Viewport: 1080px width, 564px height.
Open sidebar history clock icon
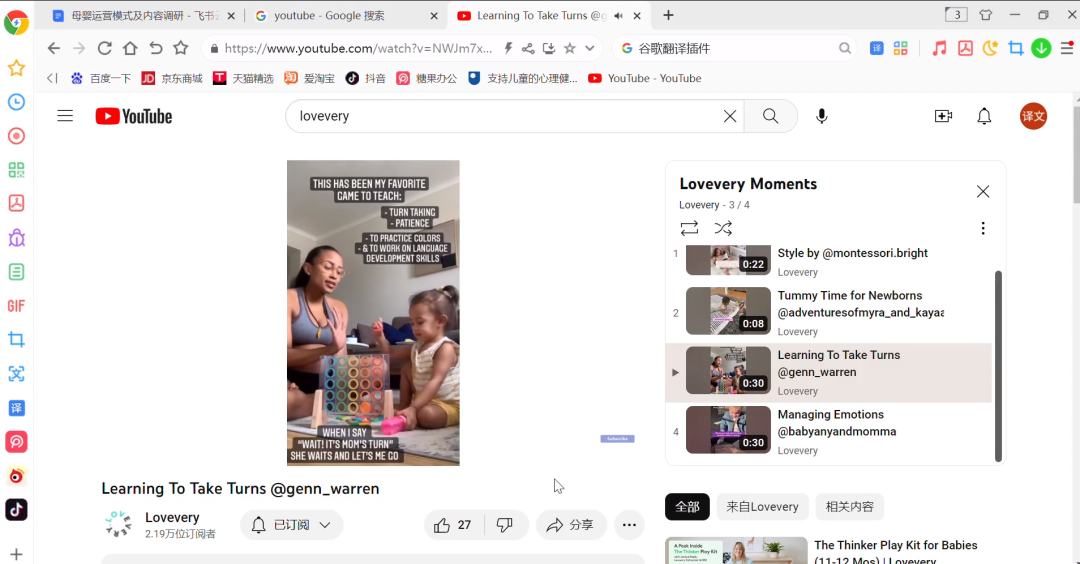tap(17, 102)
